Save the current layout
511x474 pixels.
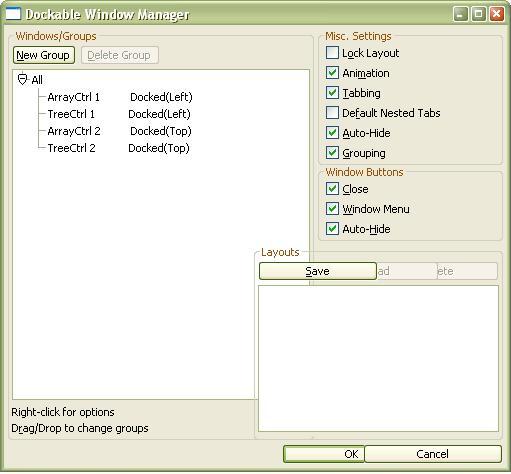[x=318, y=271]
